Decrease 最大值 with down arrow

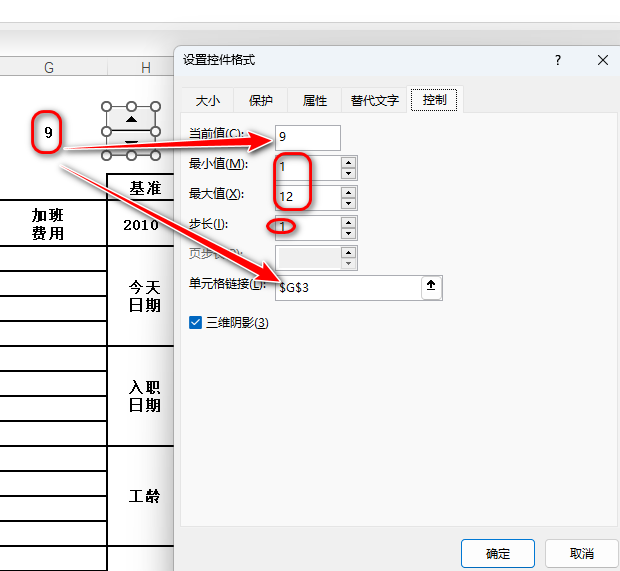pyautogui.click(x=348, y=203)
